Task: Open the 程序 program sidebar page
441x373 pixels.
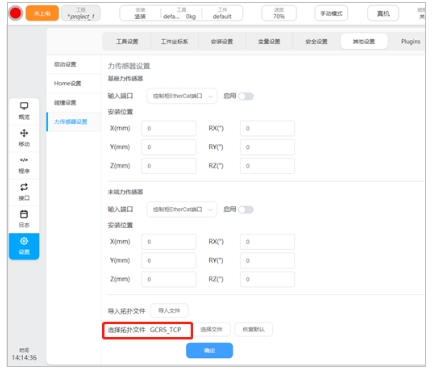Action: pyautogui.click(x=24, y=165)
